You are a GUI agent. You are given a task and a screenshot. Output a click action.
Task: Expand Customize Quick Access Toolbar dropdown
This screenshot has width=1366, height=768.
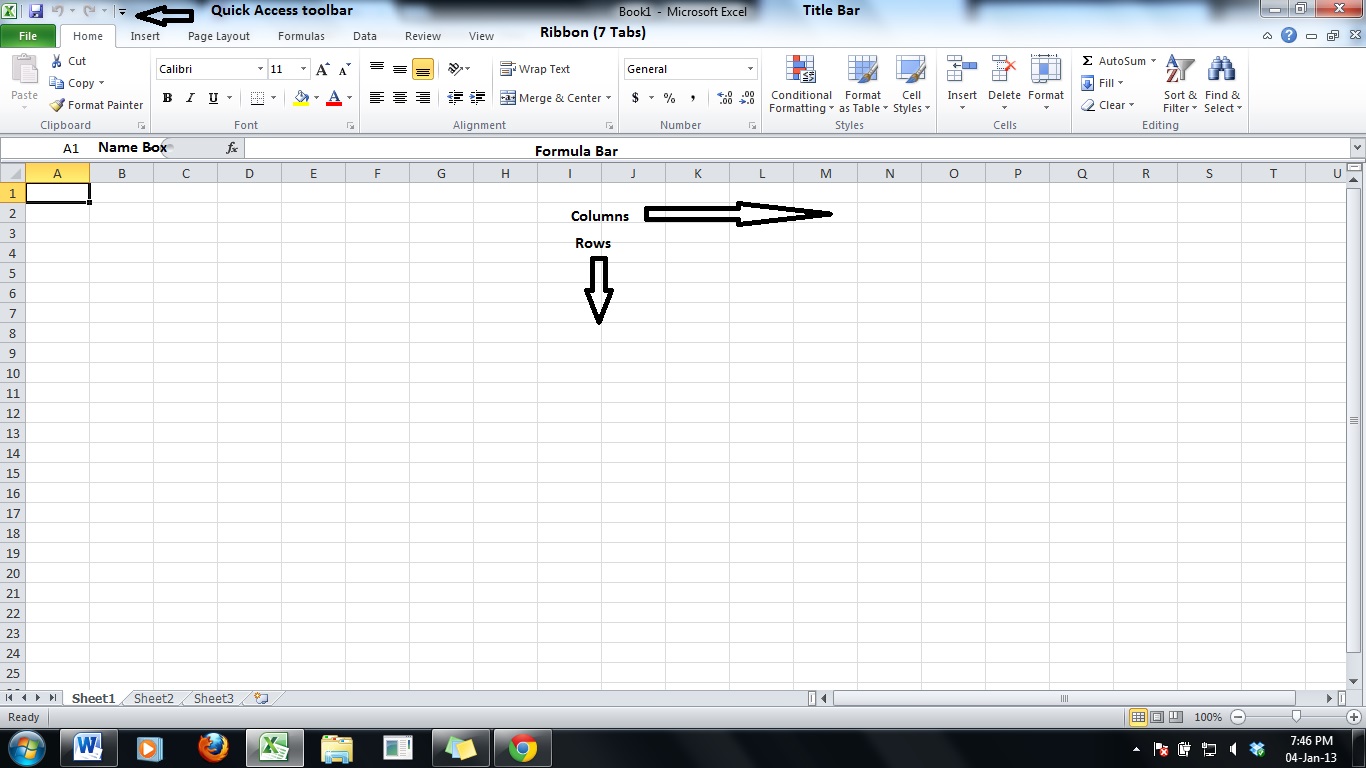(122, 12)
